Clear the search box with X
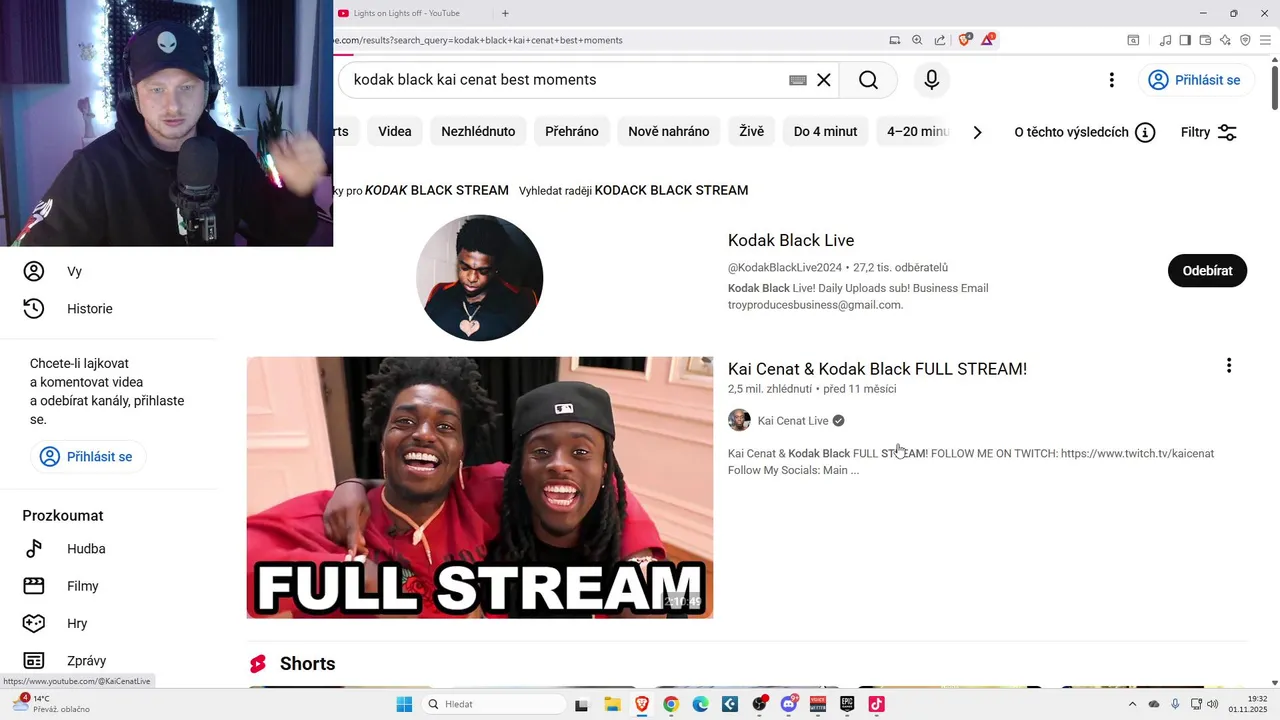The height and width of the screenshot is (720, 1280). 824,80
